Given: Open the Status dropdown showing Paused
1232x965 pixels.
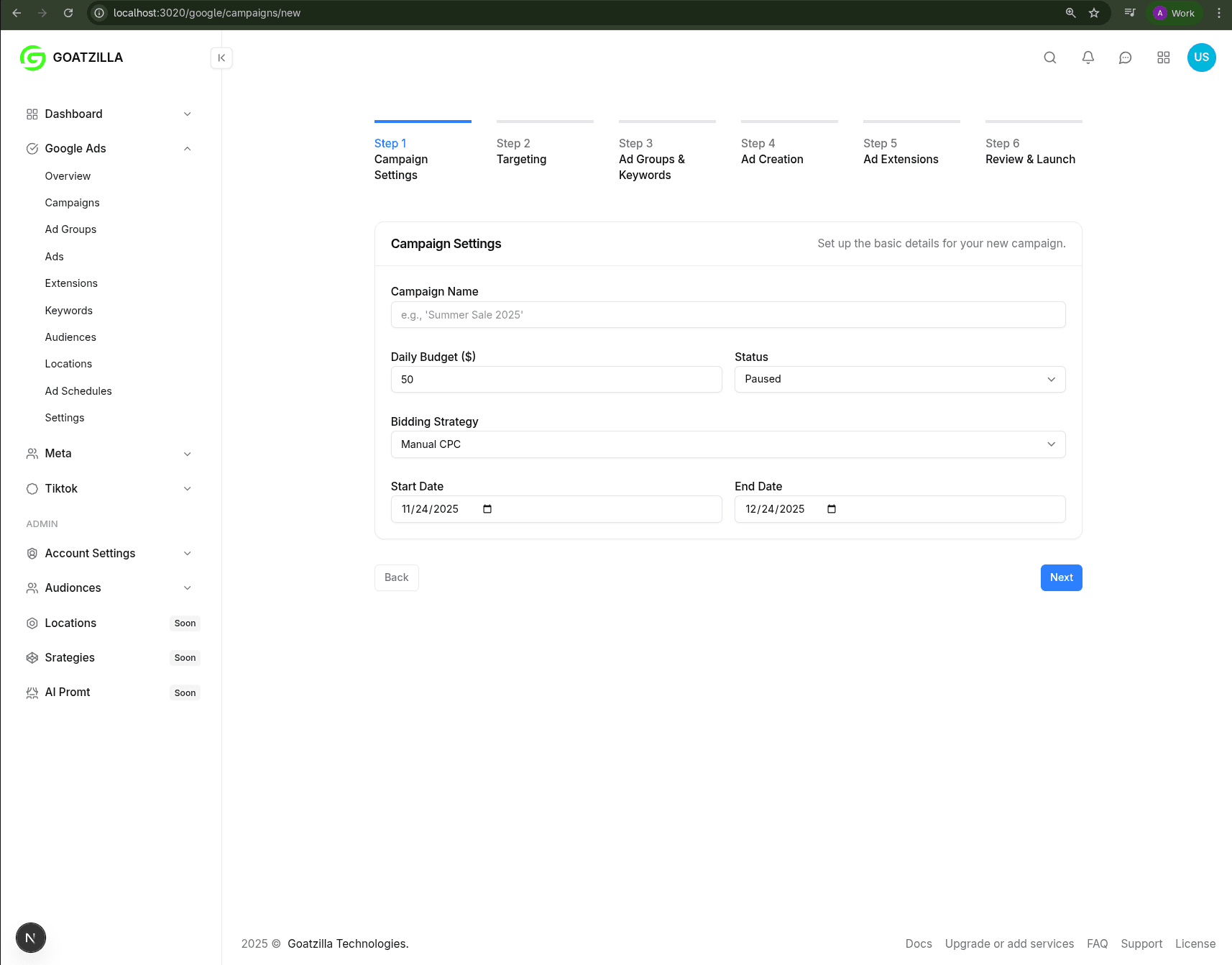Looking at the screenshot, I should coord(899,380).
